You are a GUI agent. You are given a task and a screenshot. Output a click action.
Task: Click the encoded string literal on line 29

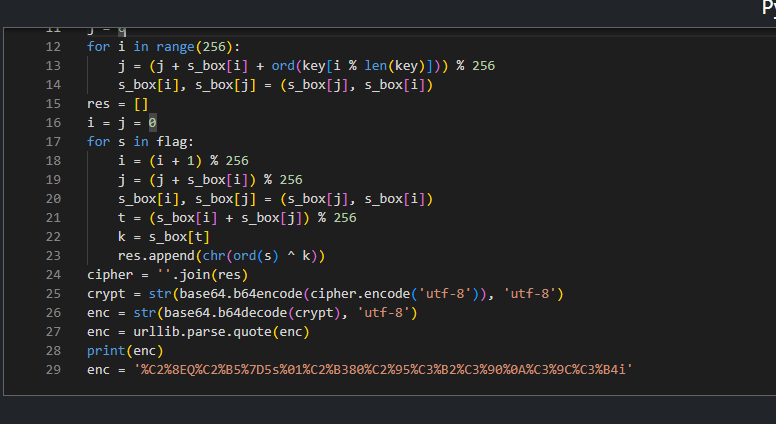tap(384, 370)
